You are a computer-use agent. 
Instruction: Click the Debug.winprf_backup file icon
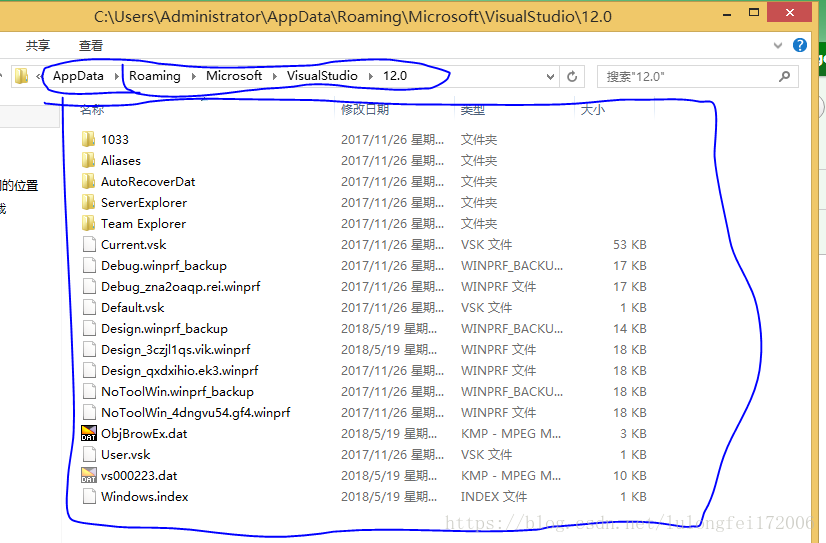coord(89,265)
